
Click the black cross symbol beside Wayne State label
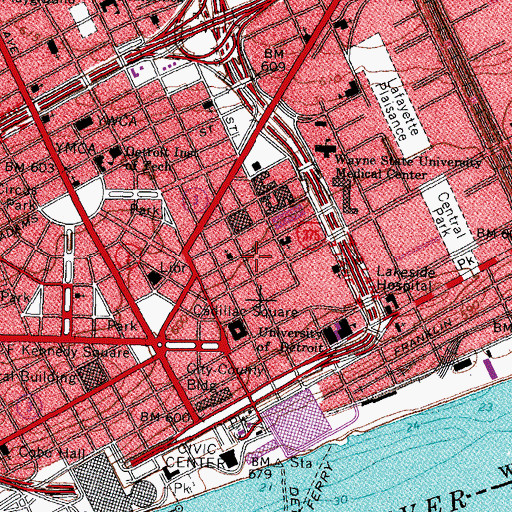tap(326, 149)
